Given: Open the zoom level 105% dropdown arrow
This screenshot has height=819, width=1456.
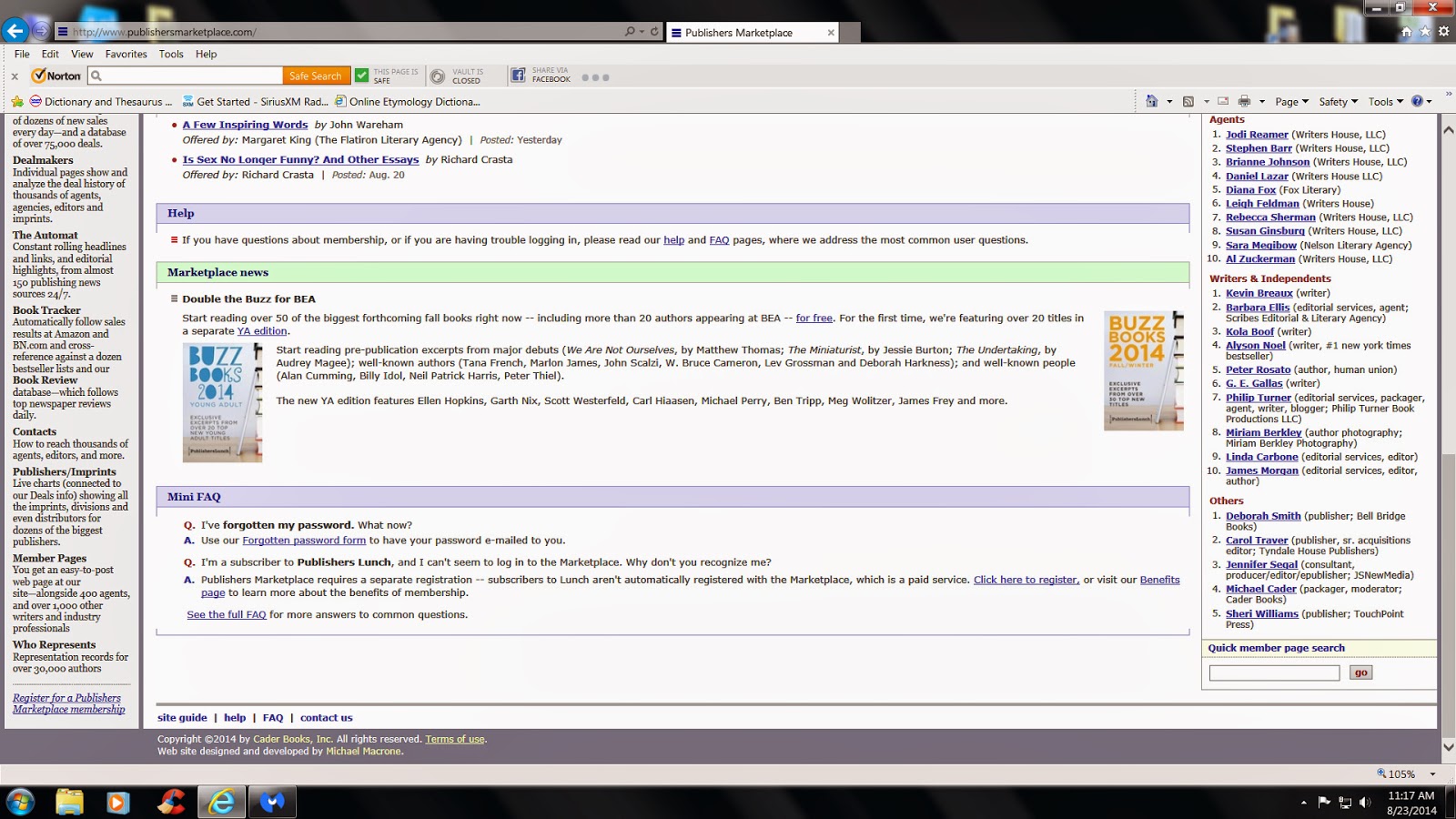Looking at the screenshot, I should pyautogui.click(x=1432, y=774).
